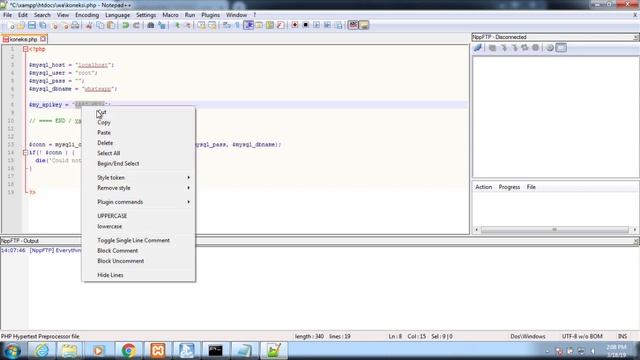
Task: Click the Print toolbar icon
Action: [x=75, y=25]
